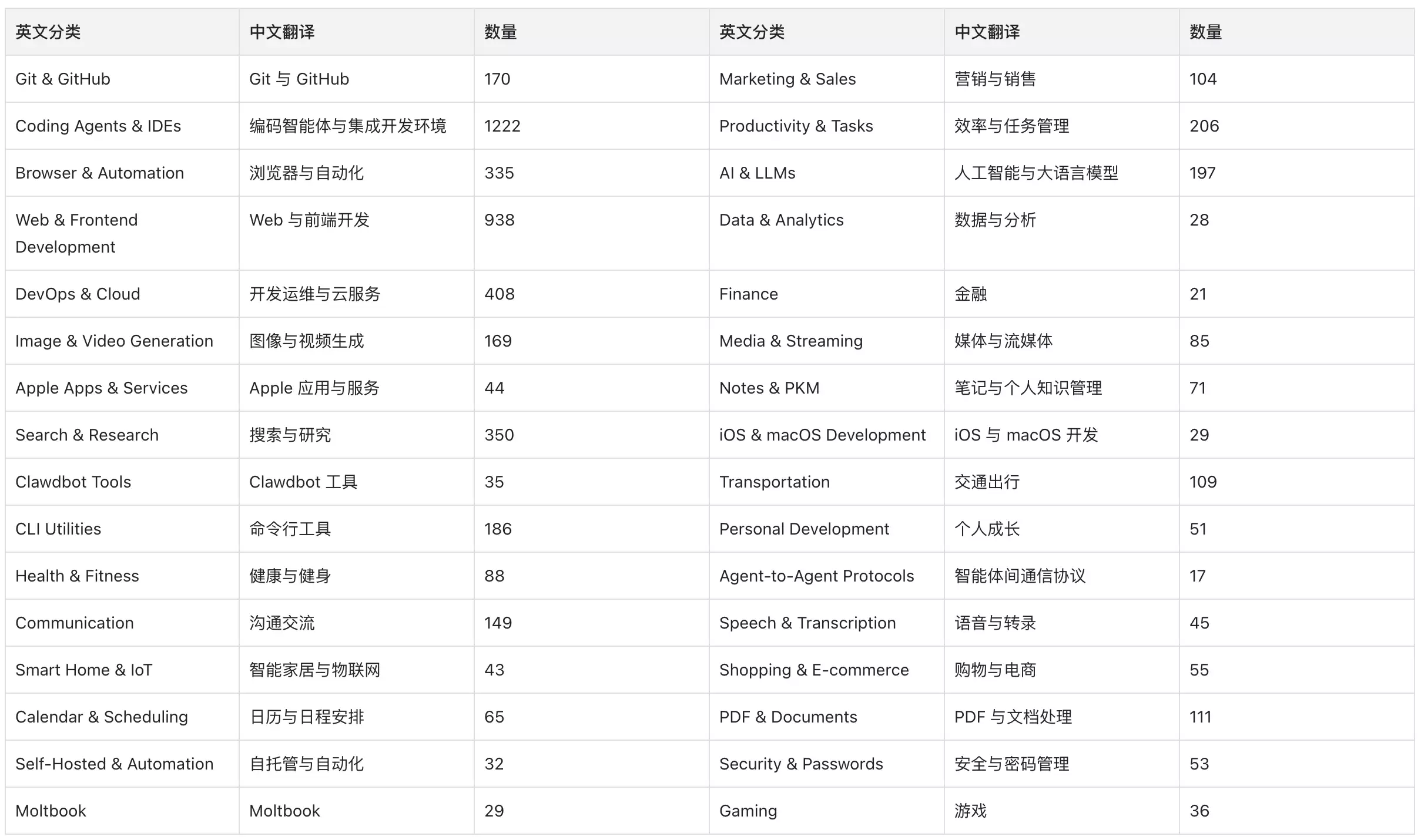Viewport: 1421px width, 840px height.
Task: Click the 'Git & GitHub' category cell
Action: (63, 79)
